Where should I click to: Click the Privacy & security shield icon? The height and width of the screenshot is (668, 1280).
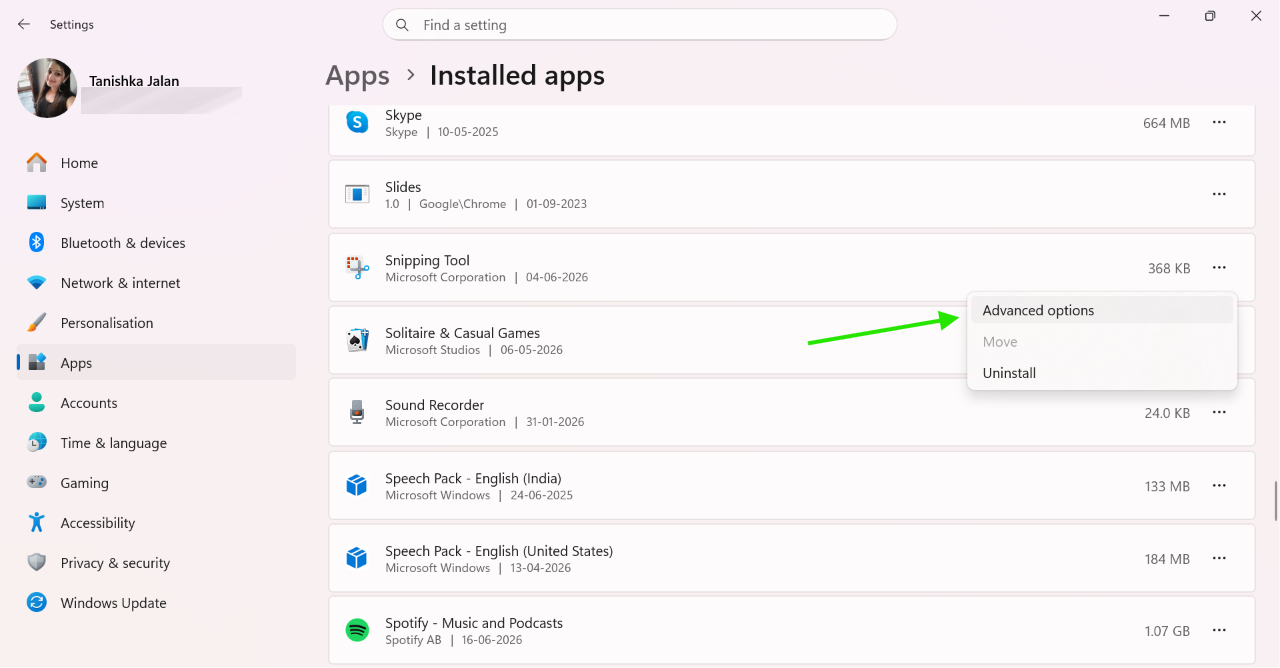[x=37, y=562]
